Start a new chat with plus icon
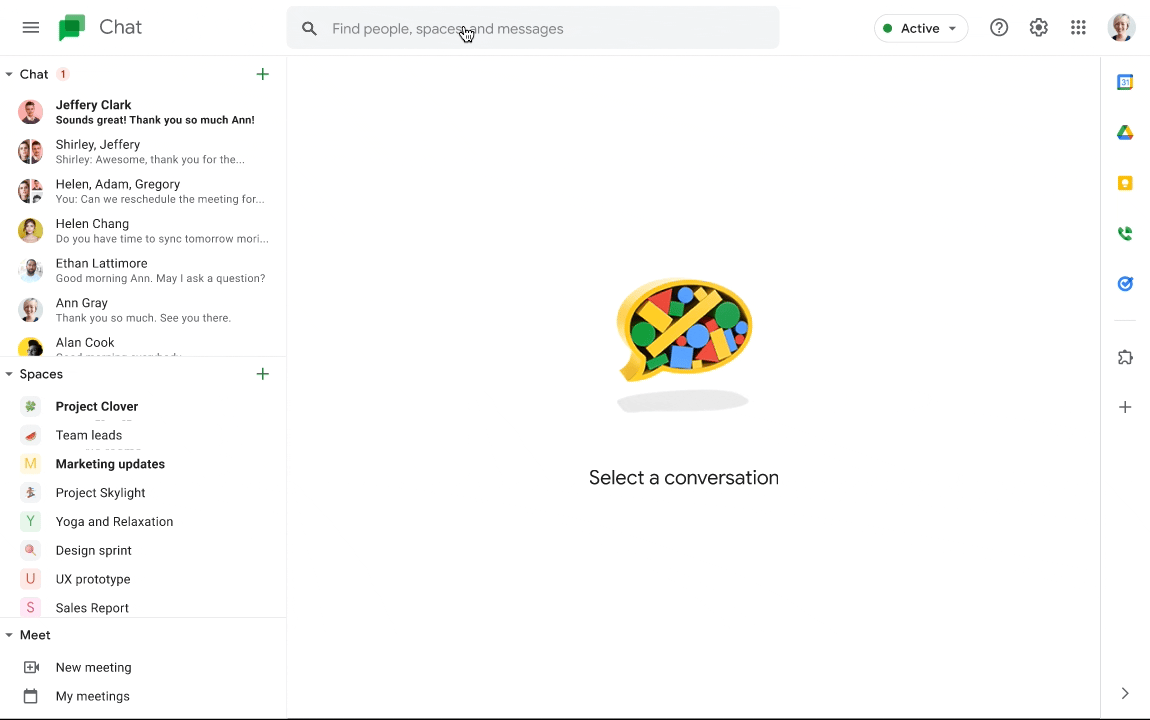The width and height of the screenshot is (1150, 720). click(x=263, y=74)
